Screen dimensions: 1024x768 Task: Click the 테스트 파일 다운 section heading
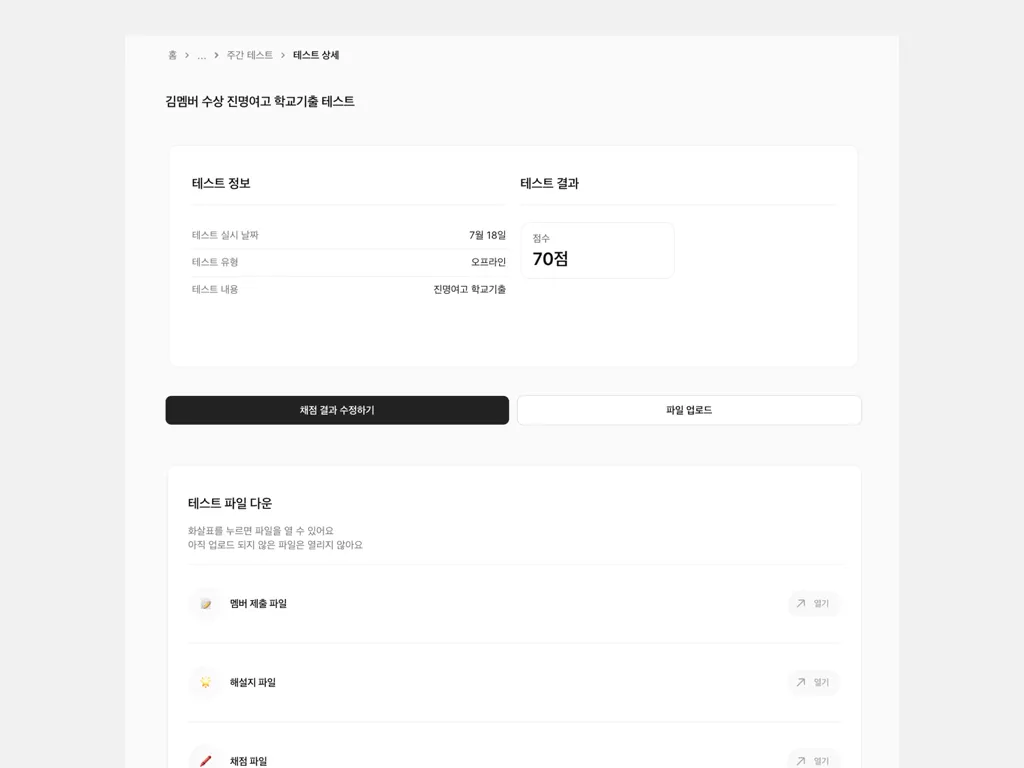tap(230, 503)
